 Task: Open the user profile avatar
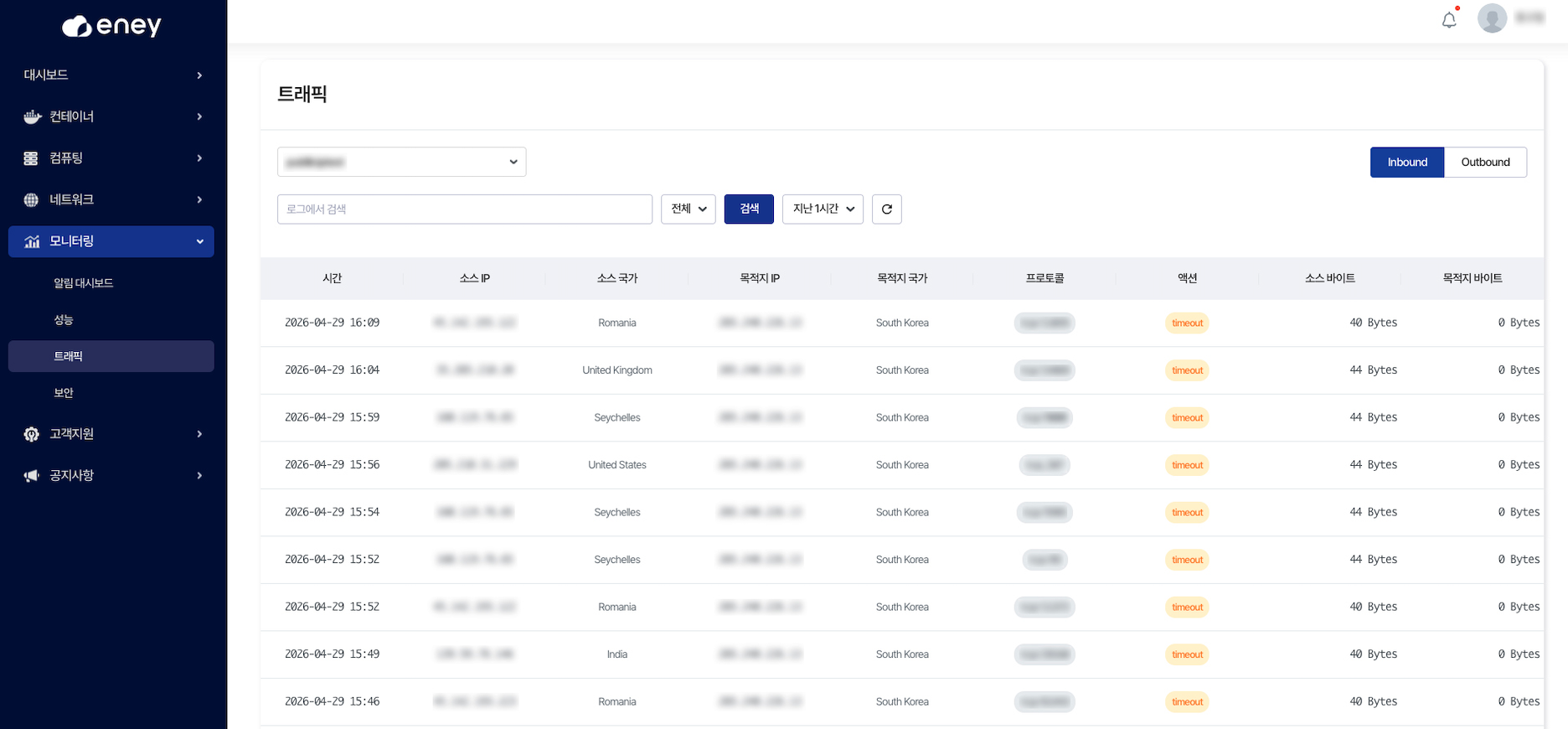pyautogui.click(x=1492, y=18)
